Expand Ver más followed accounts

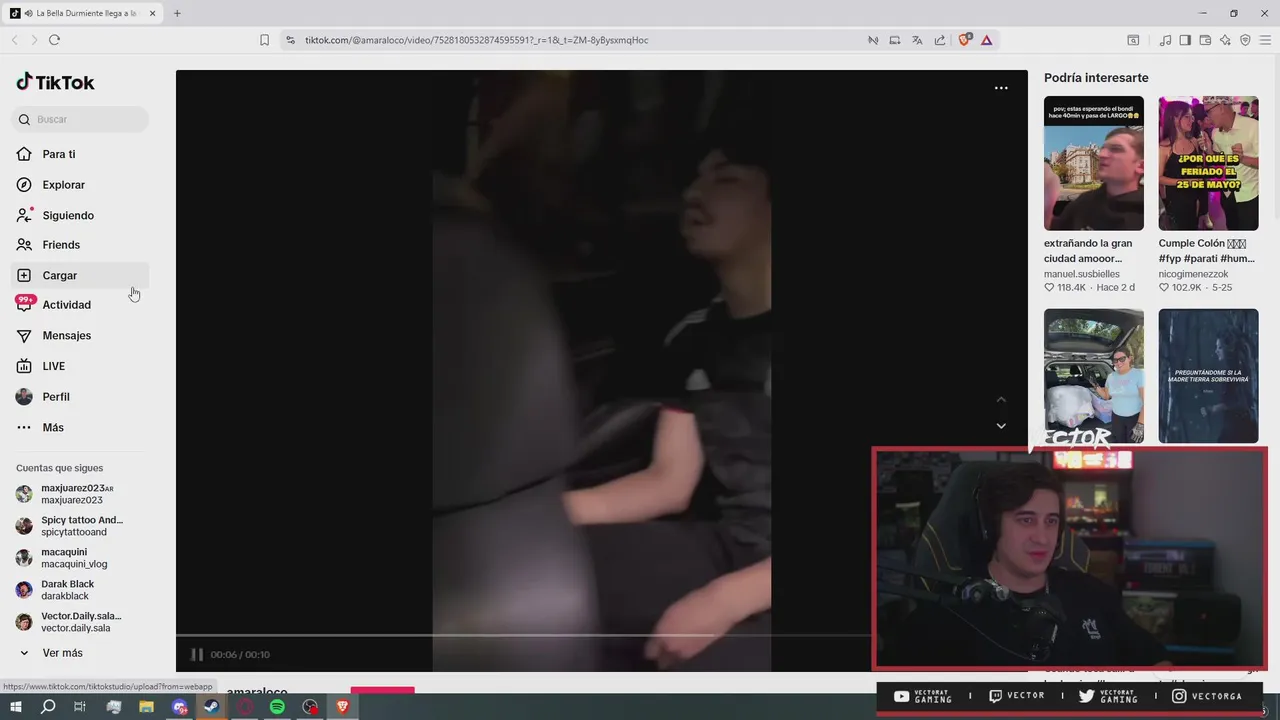point(62,653)
